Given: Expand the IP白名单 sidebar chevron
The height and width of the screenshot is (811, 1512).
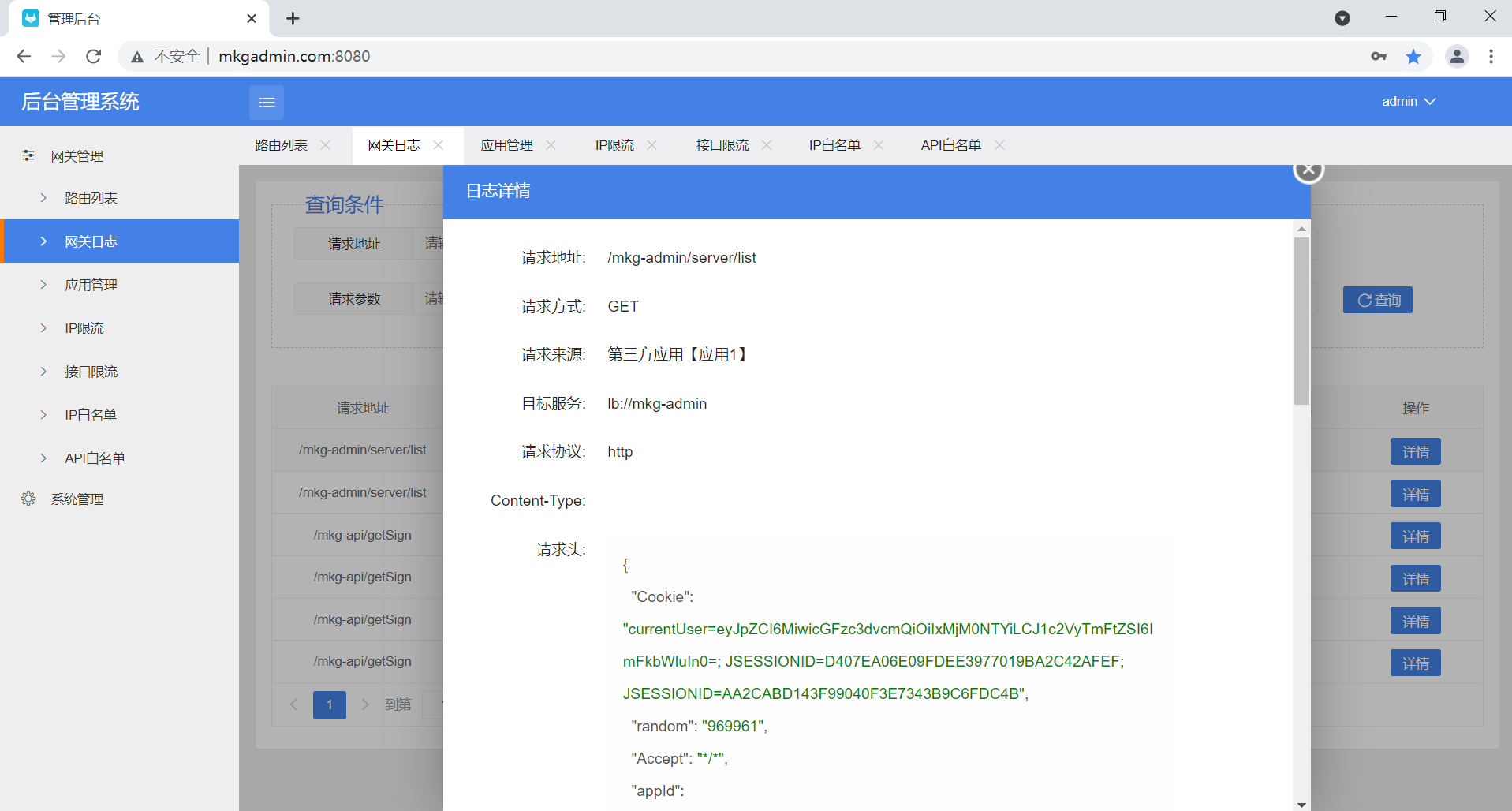Looking at the screenshot, I should click(x=43, y=415).
